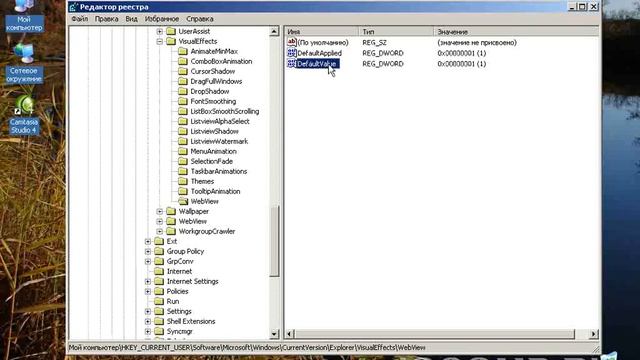Click the SelectionFade folder icon

183,161
